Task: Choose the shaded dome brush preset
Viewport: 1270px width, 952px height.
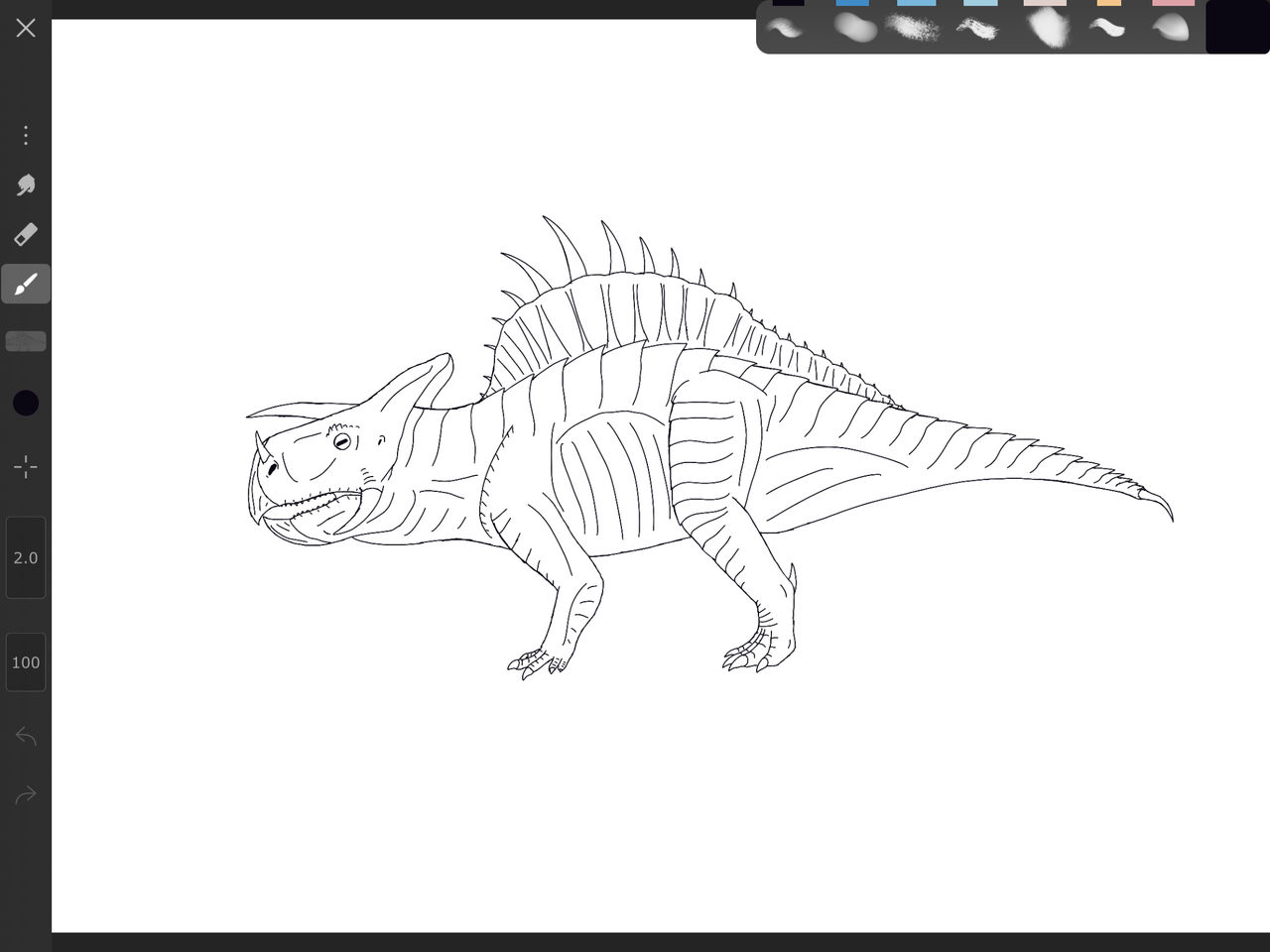Action: coord(1171,28)
